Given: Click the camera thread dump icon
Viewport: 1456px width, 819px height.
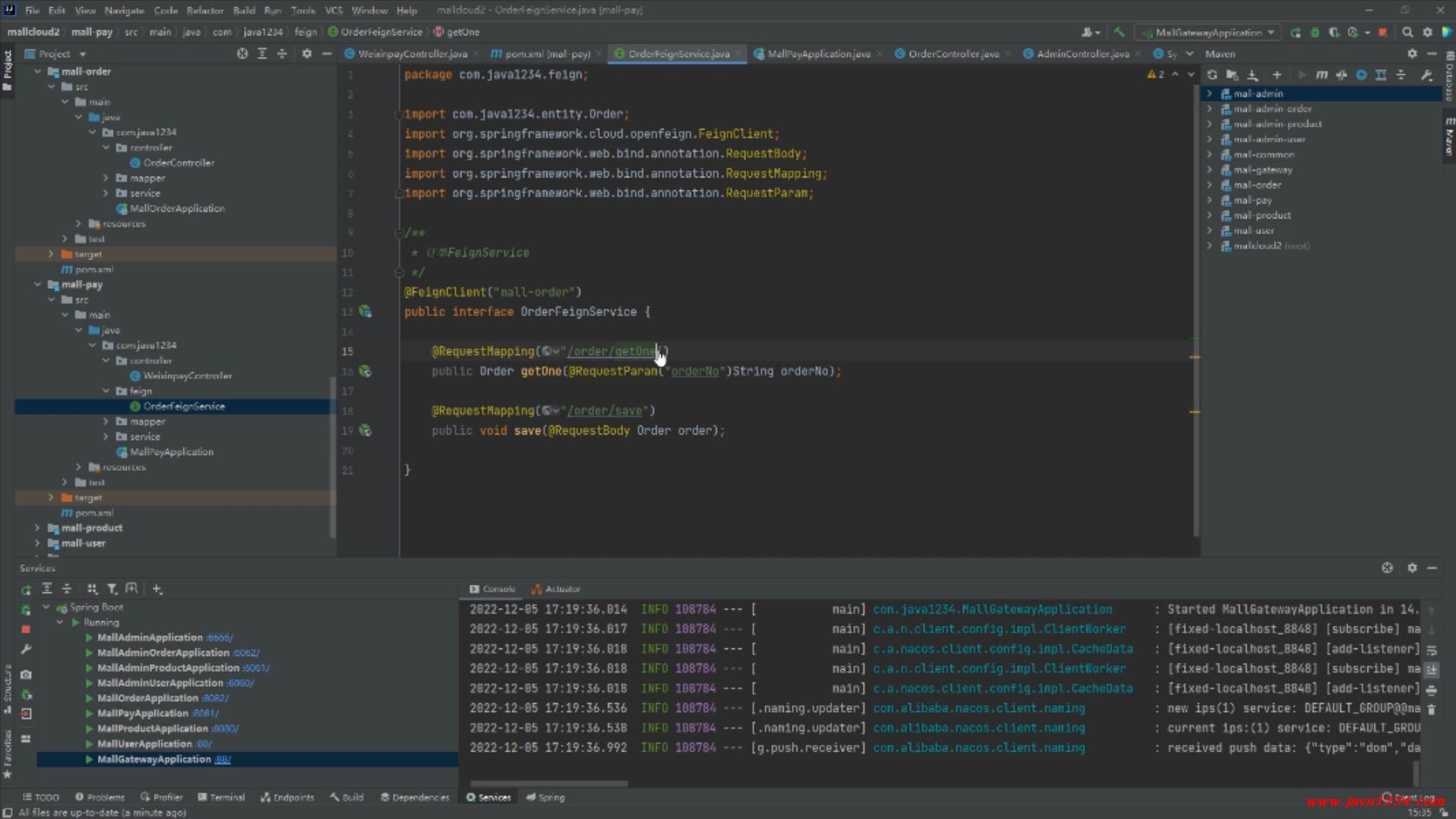Looking at the screenshot, I should tap(26, 674).
